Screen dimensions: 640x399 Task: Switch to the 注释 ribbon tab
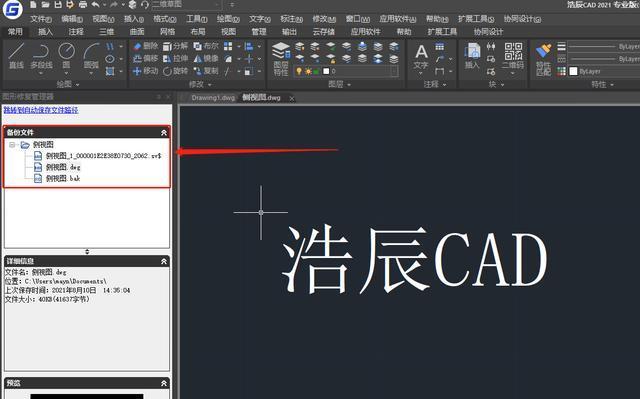point(76,32)
